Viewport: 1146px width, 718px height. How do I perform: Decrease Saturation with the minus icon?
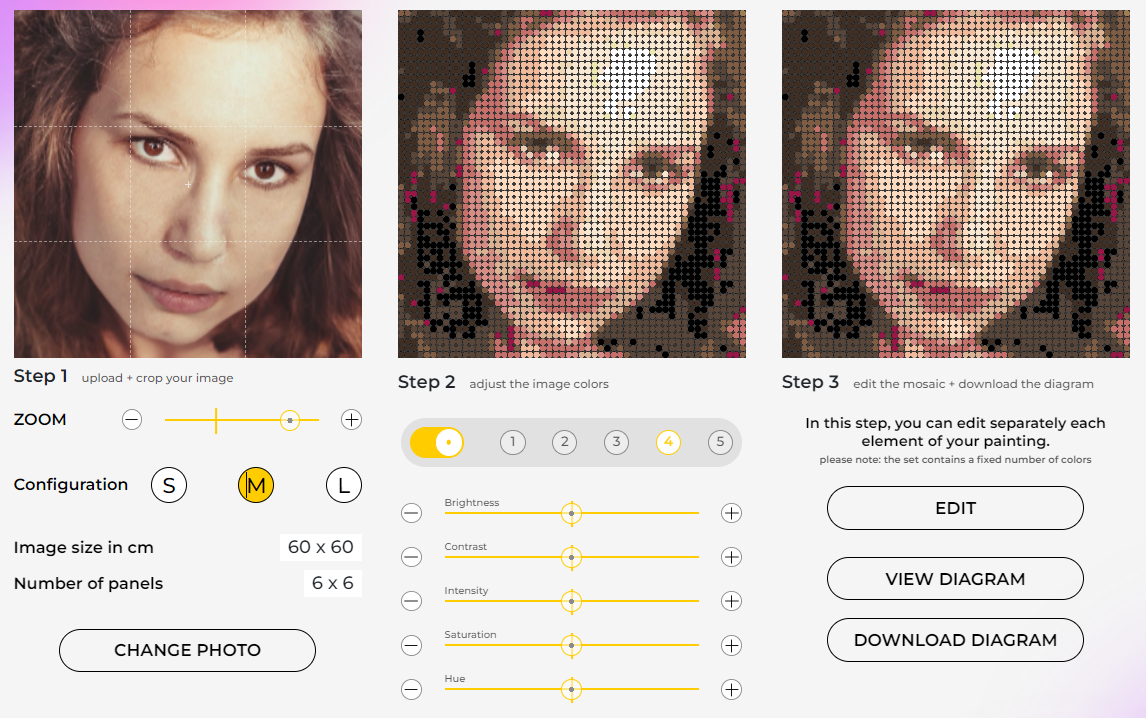pyautogui.click(x=411, y=645)
